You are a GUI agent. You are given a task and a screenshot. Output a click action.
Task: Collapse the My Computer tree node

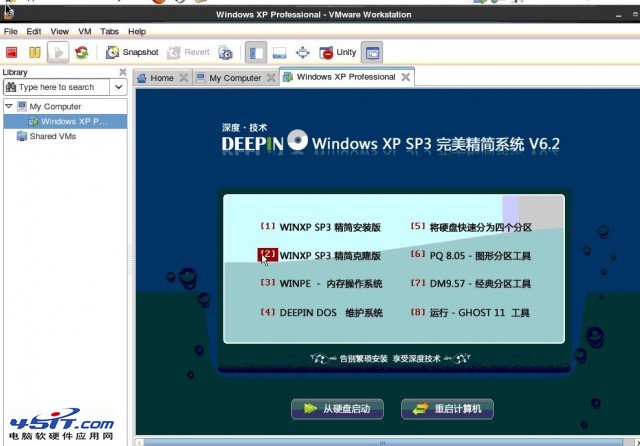coord(9,106)
